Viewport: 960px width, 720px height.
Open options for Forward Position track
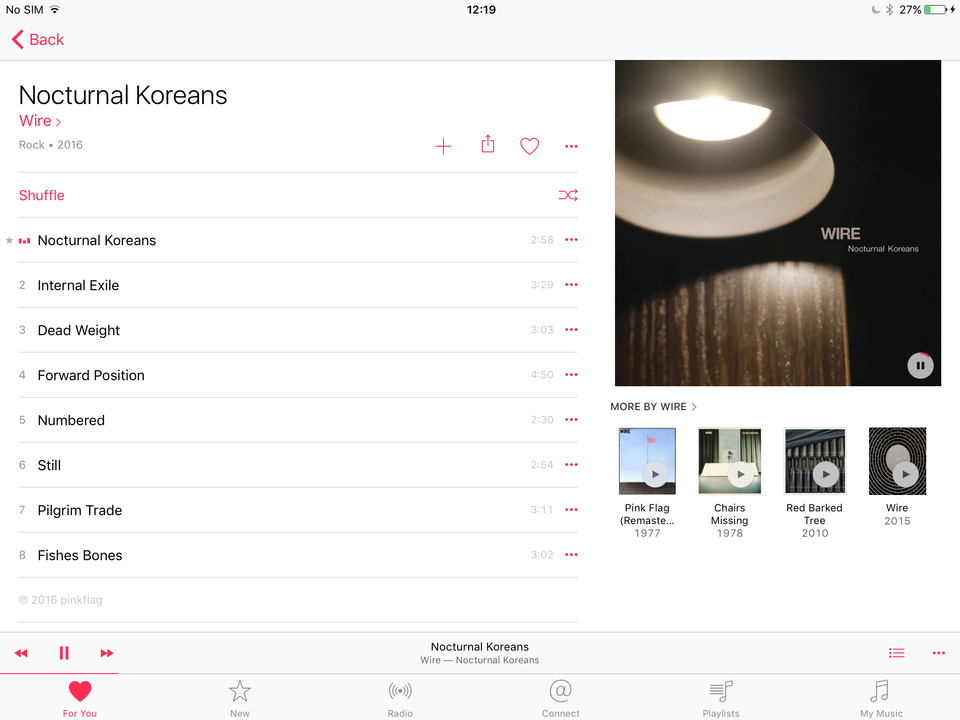pyautogui.click(x=571, y=375)
